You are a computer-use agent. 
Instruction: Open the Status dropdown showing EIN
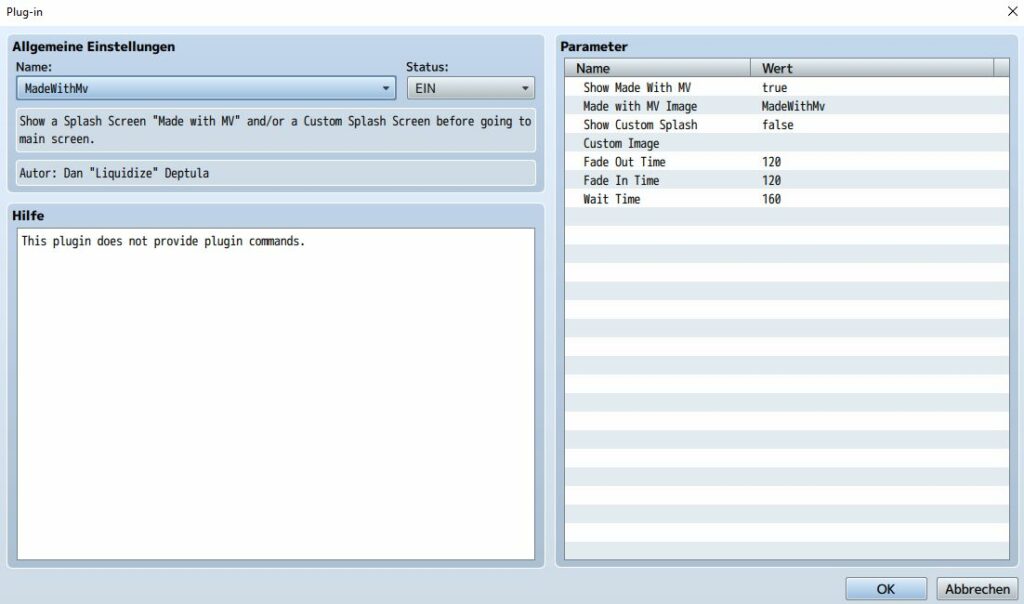(x=470, y=88)
